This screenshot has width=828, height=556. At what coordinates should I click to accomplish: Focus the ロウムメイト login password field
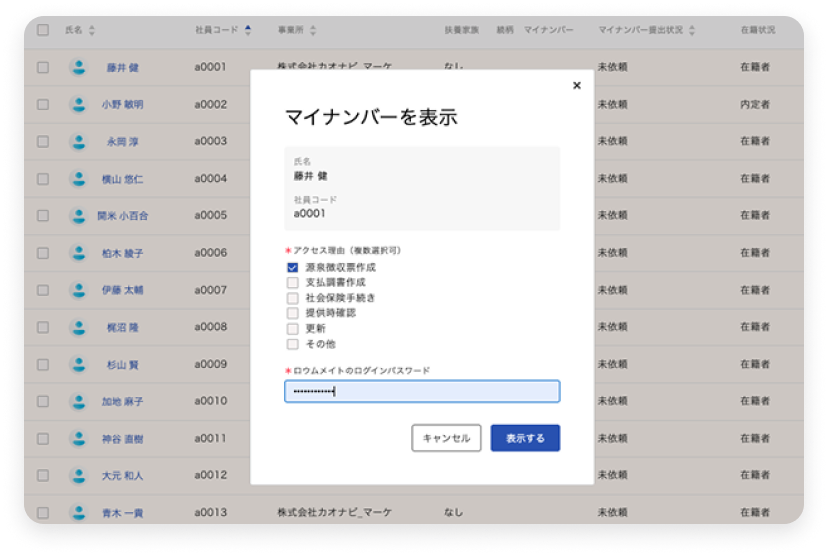coord(422,391)
